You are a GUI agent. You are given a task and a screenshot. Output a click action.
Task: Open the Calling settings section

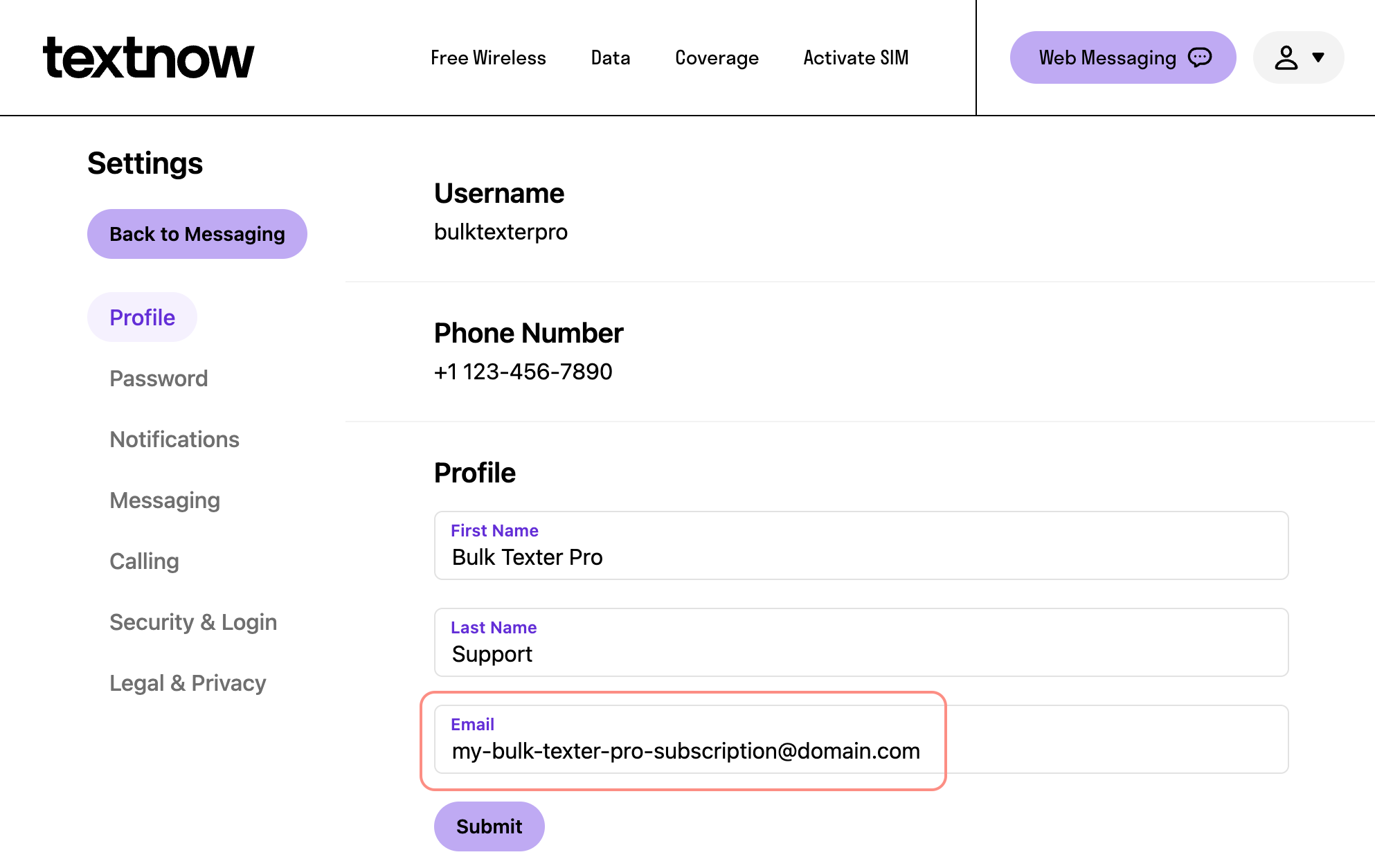pos(144,561)
